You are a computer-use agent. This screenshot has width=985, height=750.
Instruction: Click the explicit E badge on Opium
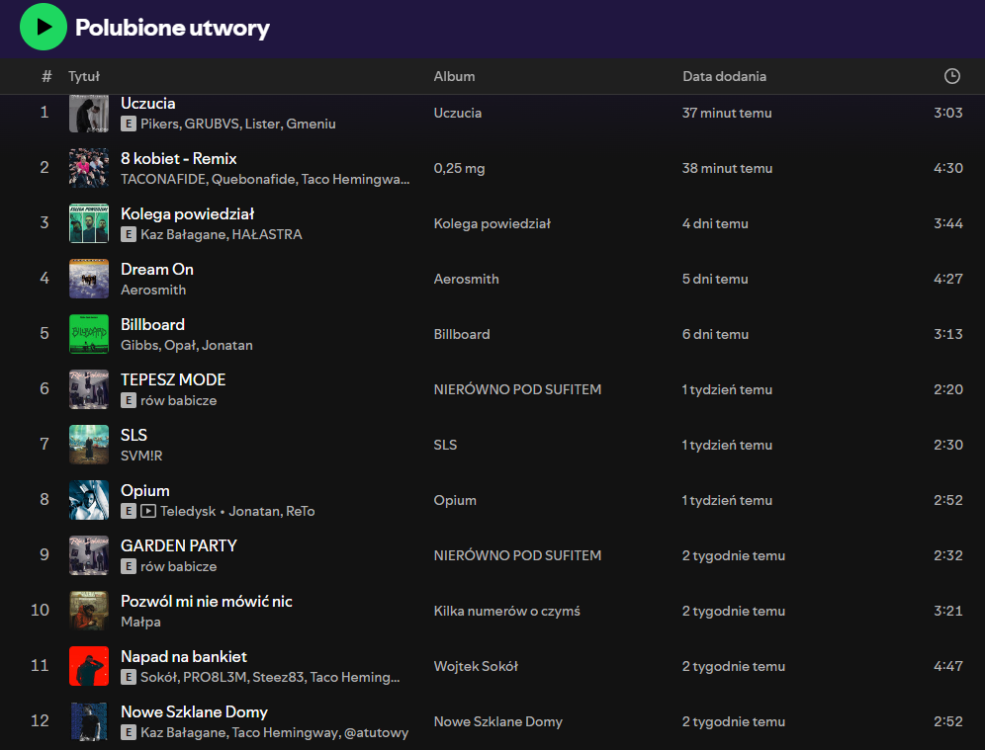pyautogui.click(x=128, y=511)
